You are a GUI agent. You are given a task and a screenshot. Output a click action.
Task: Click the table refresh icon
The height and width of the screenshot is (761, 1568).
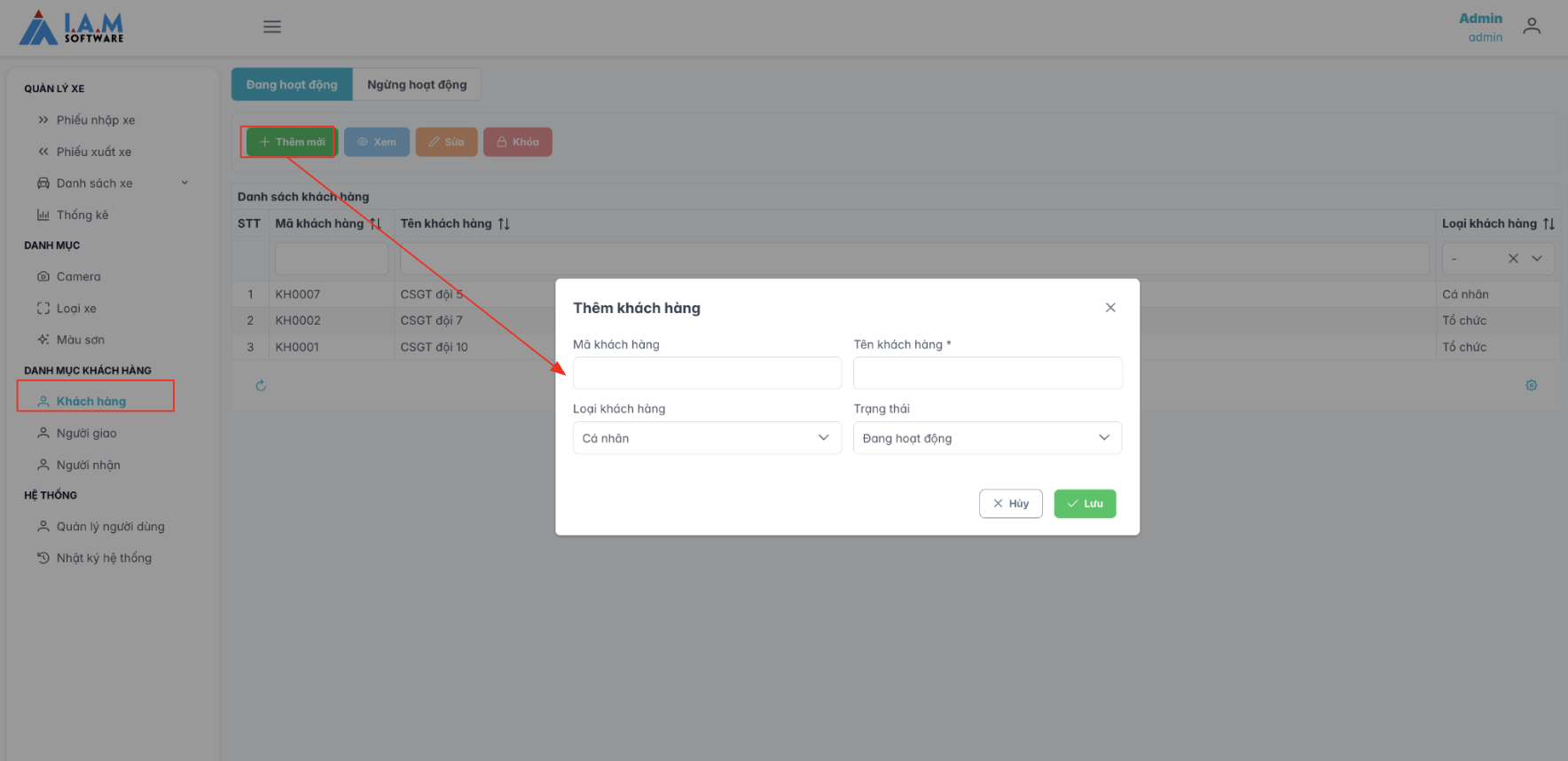(x=261, y=386)
